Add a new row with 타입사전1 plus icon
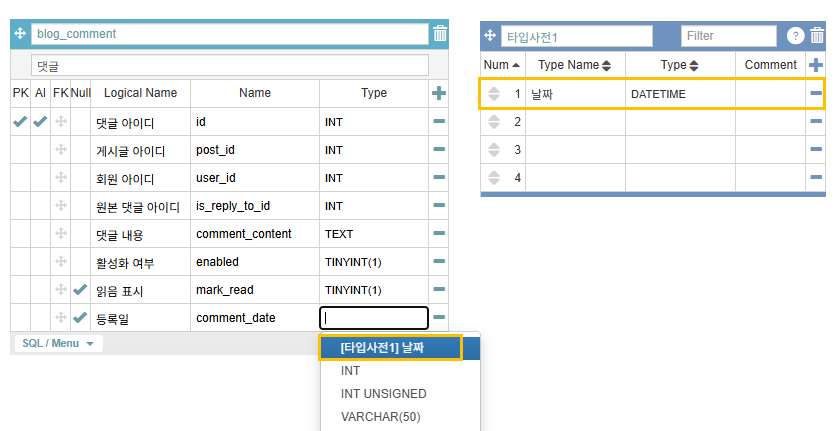The height and width of the screenshot is (431, 838). pos(816,65)
